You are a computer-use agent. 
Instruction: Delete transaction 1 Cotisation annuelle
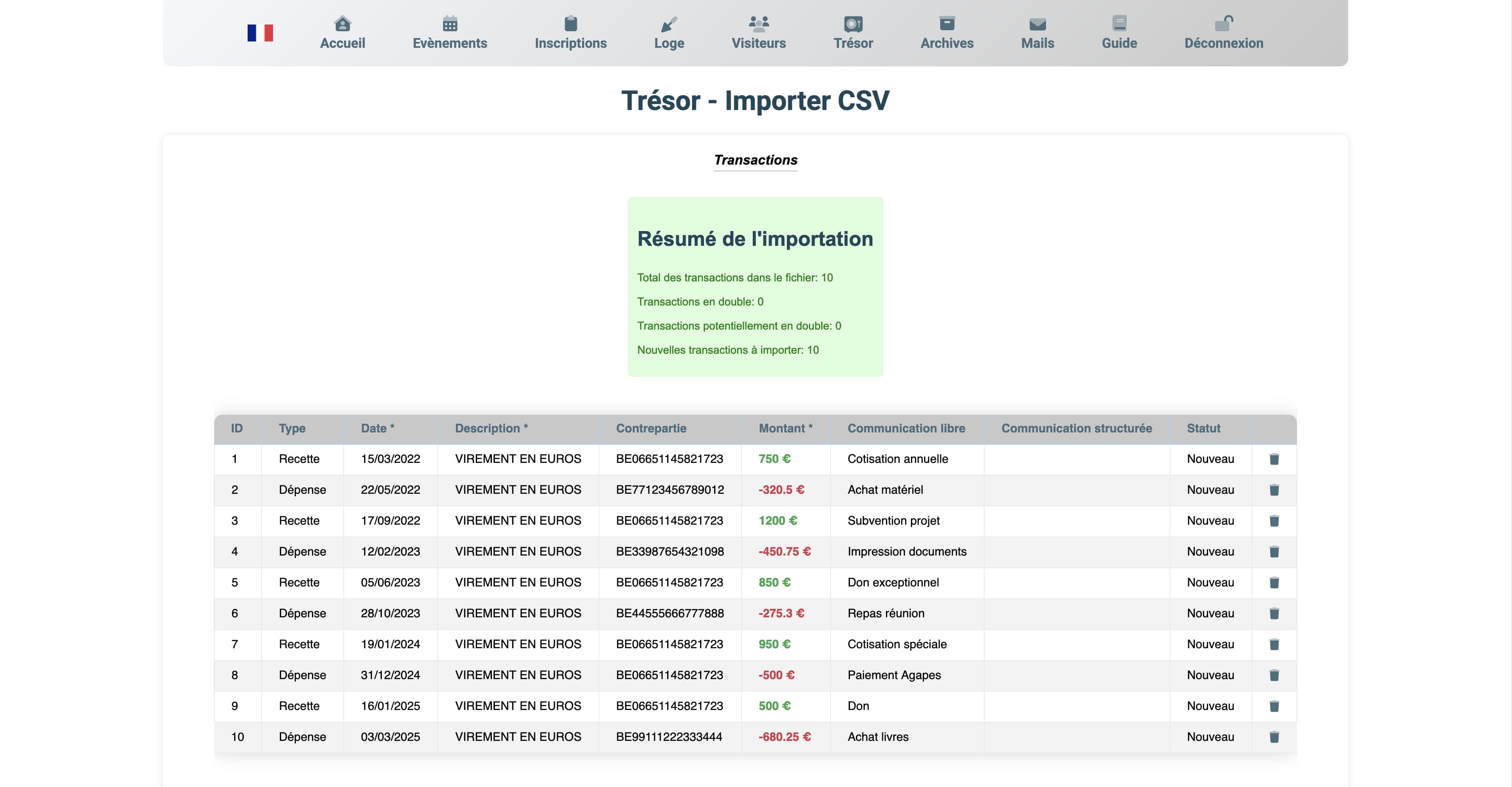click(x=1274, y=459)
